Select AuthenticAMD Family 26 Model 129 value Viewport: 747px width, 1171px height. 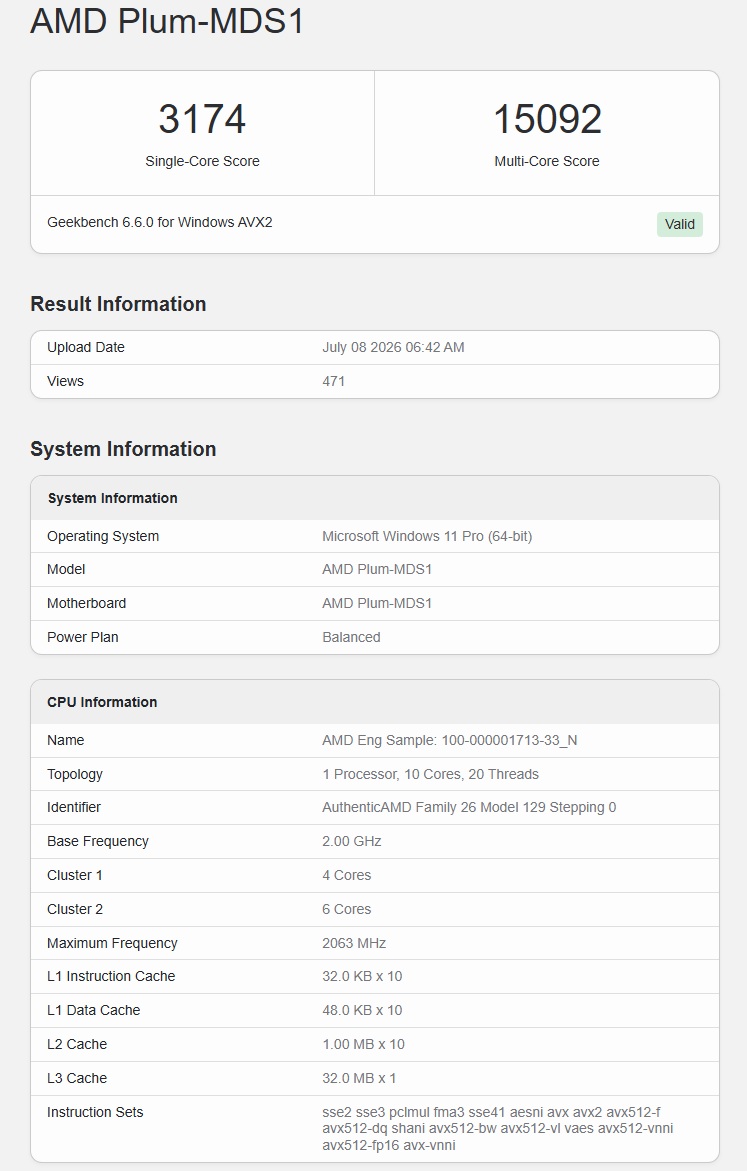[x=469, y=807]
